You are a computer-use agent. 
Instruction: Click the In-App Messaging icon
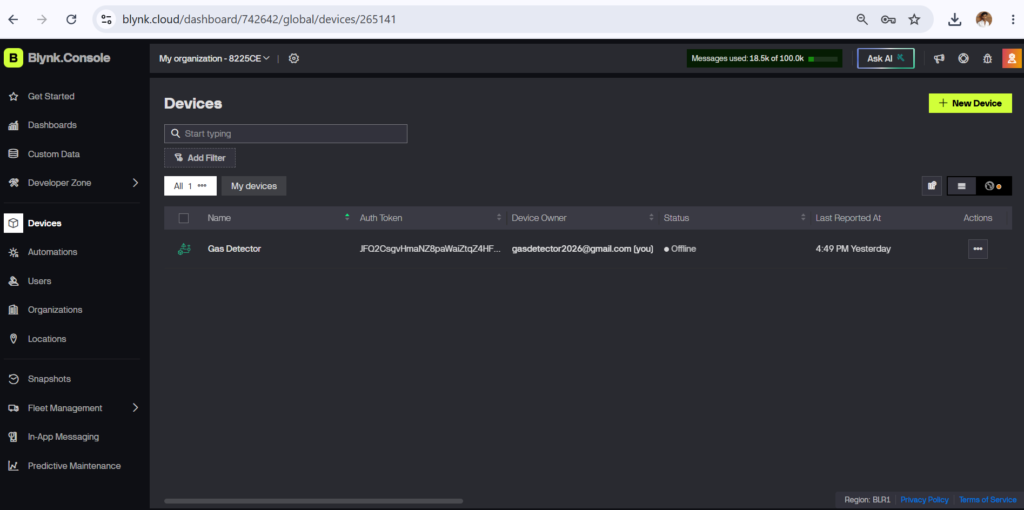(13, 437)
